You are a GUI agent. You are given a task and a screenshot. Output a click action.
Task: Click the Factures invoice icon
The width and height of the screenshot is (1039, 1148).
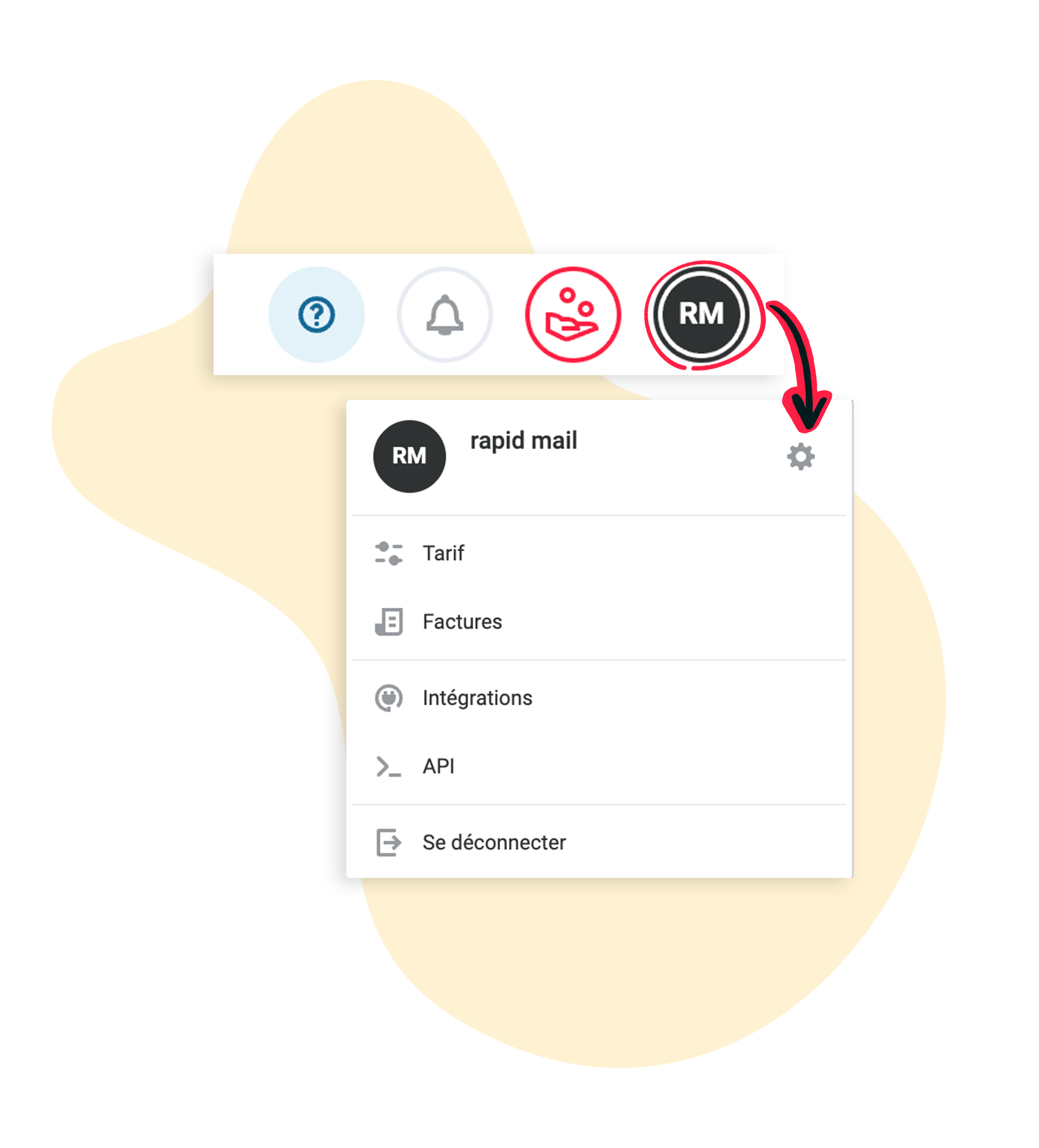[x=388, y=622]
